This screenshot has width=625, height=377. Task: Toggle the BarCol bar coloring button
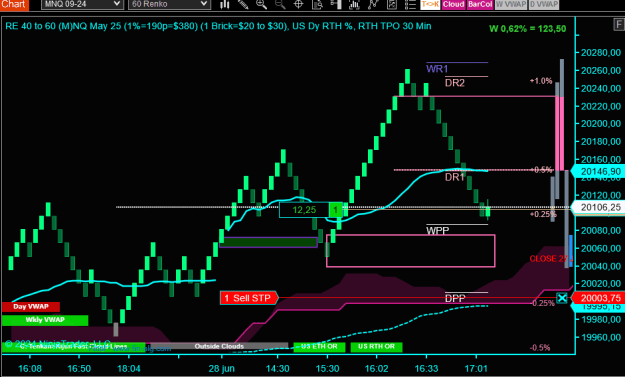pyautogui.click(x=480, y=4)
